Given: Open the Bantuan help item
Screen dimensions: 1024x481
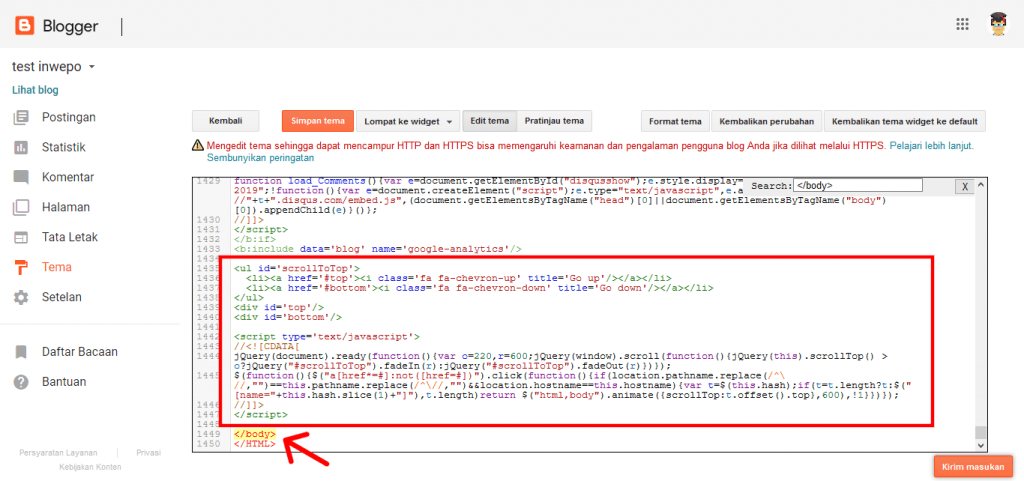Looking at the screenshot, I should 64,382.
